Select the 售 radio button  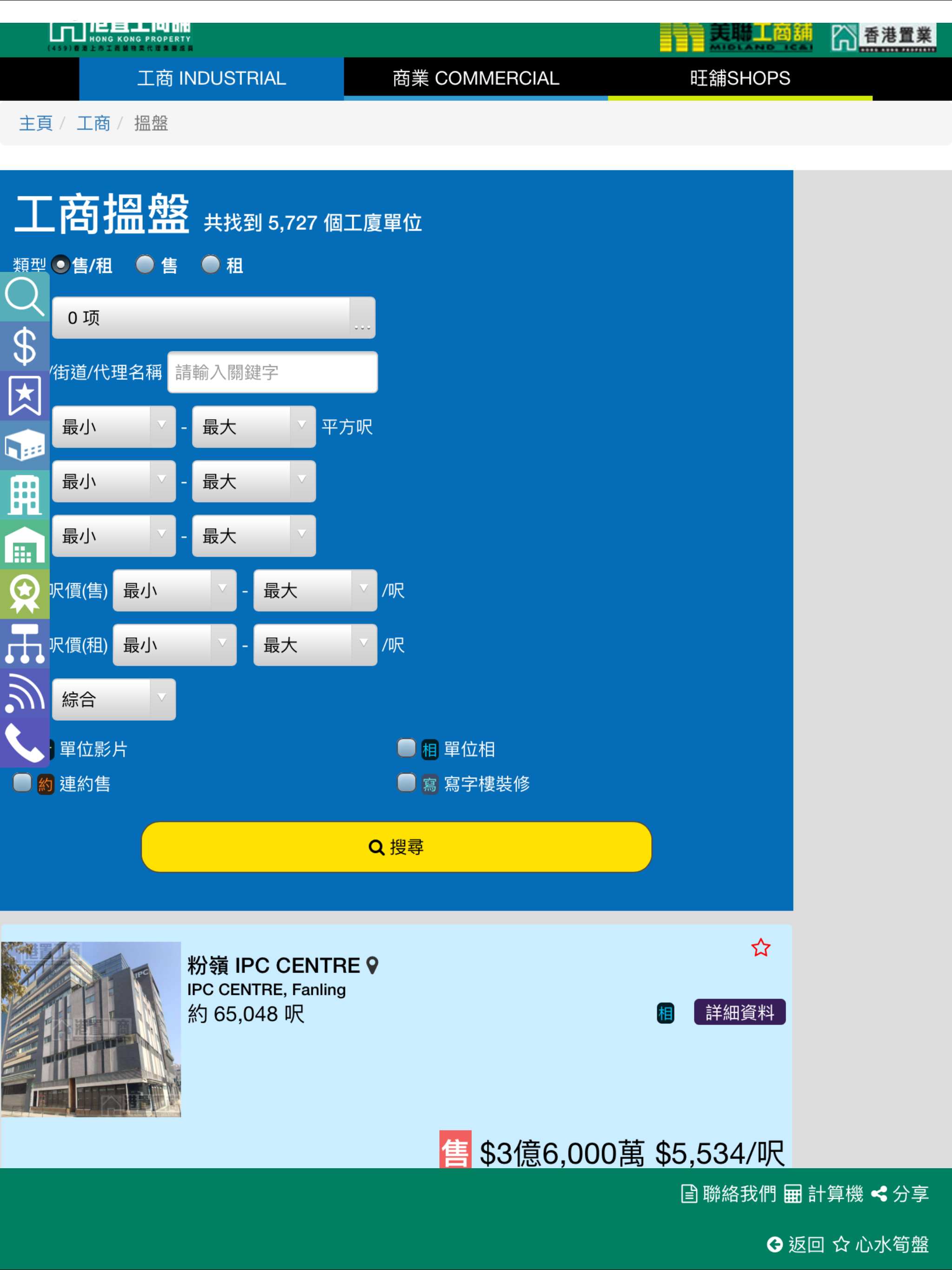pyautogui.click(x=145, y=265)
